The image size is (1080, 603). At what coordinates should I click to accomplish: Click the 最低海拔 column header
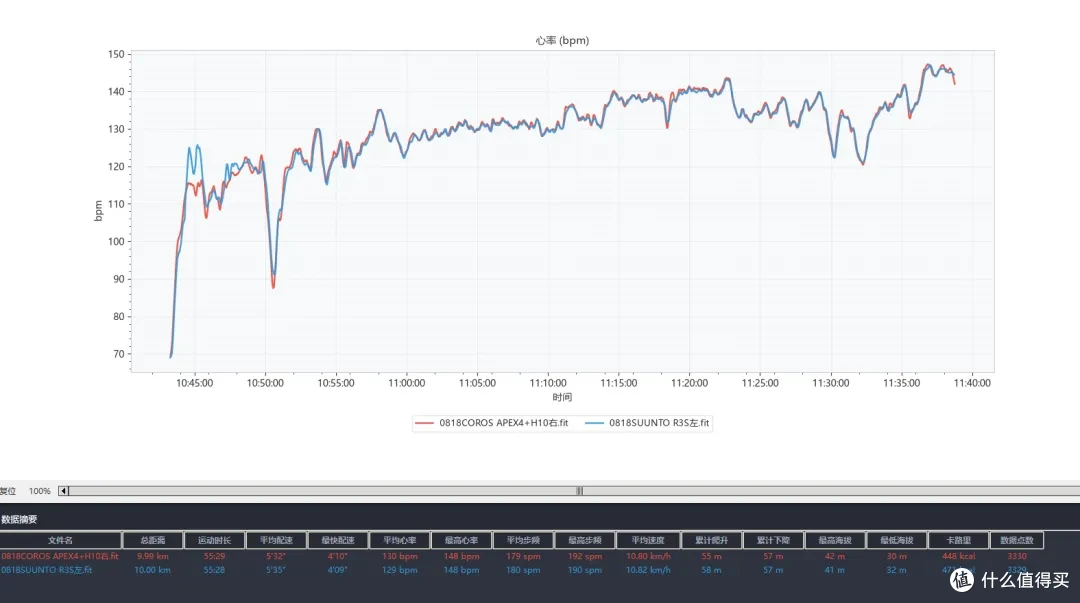(x=897, y=540)
